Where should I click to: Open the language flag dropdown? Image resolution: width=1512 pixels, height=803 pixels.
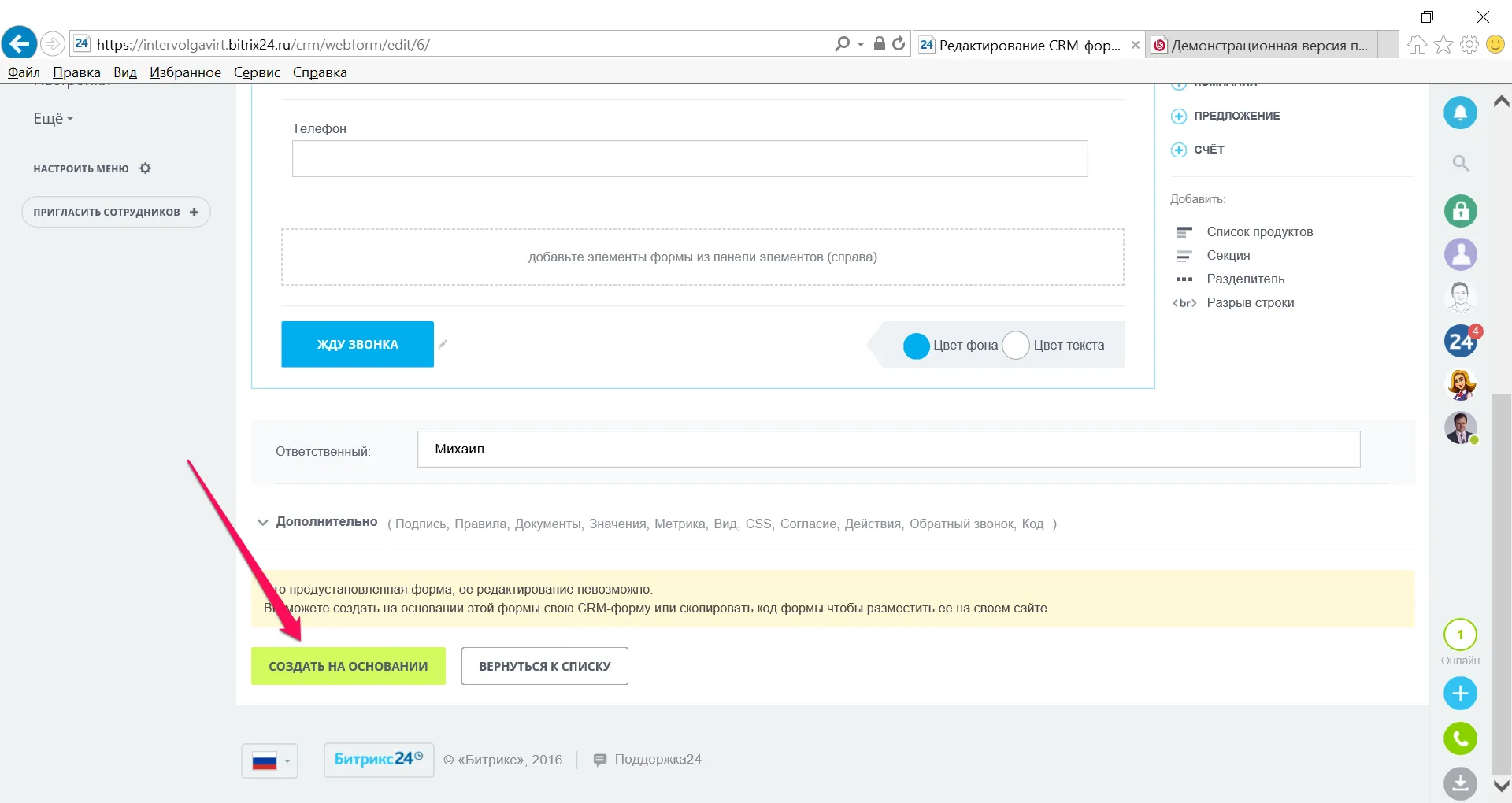pos(269,760)
